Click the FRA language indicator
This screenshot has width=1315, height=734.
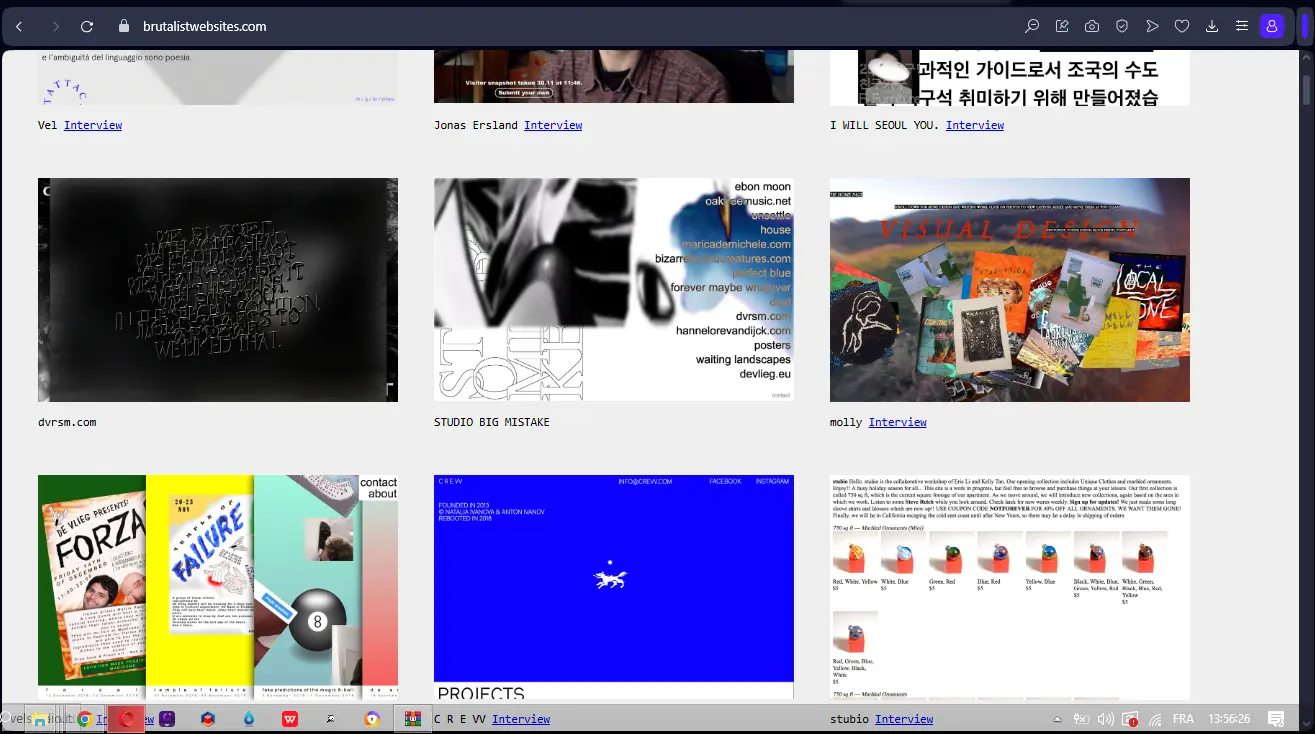(x=1183, y=719)
